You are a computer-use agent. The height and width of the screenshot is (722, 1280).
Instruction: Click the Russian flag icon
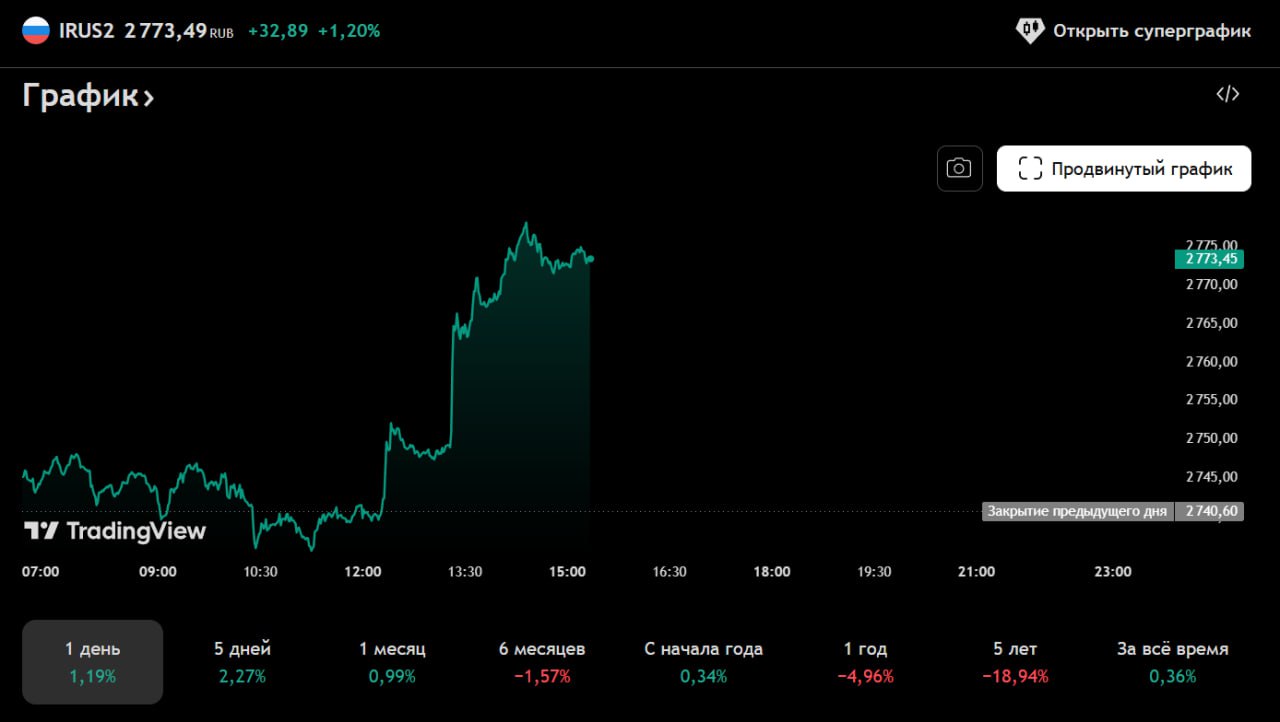pyautogui.click(x=36, y=31)
